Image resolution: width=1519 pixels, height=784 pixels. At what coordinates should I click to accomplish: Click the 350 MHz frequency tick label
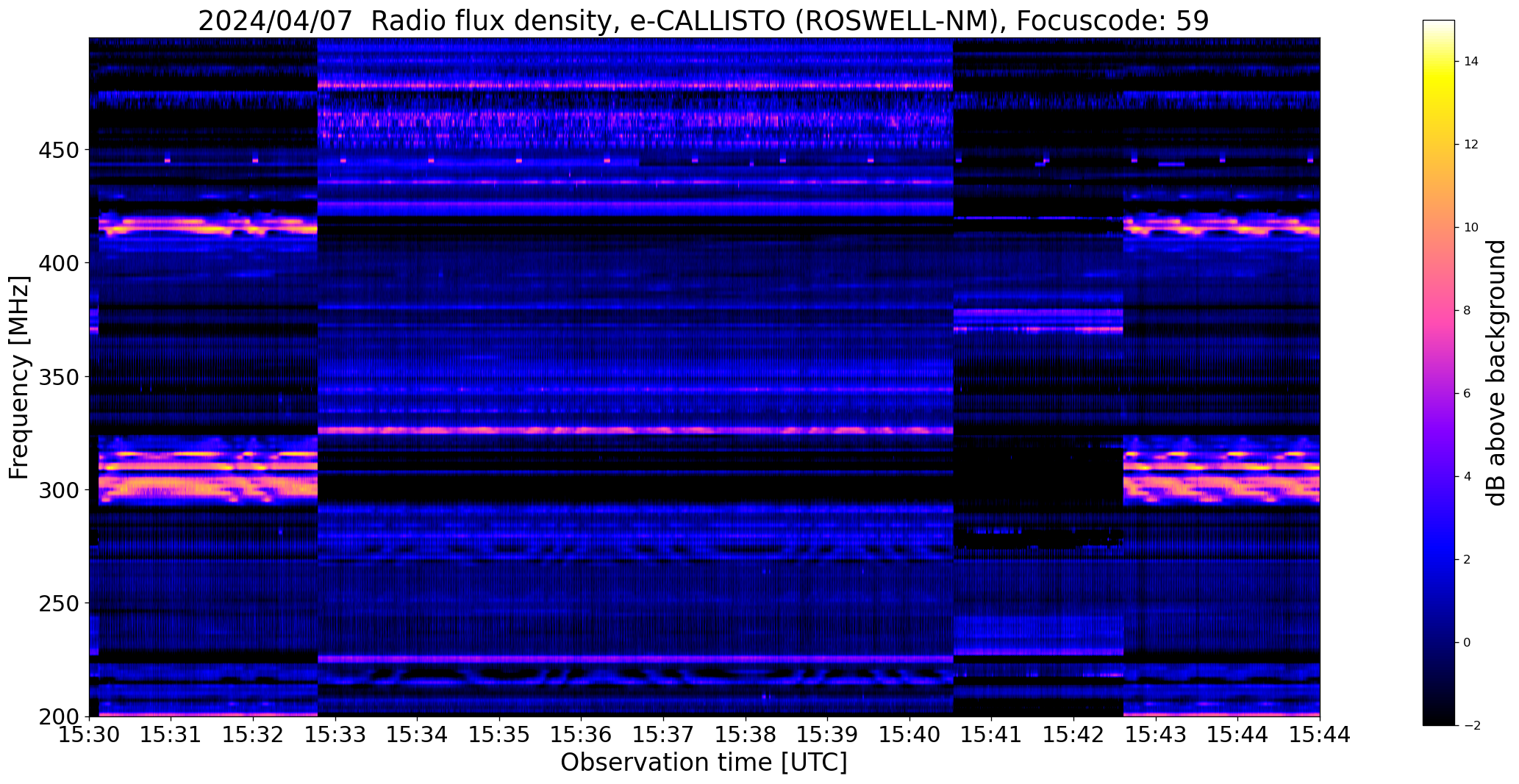58,377
